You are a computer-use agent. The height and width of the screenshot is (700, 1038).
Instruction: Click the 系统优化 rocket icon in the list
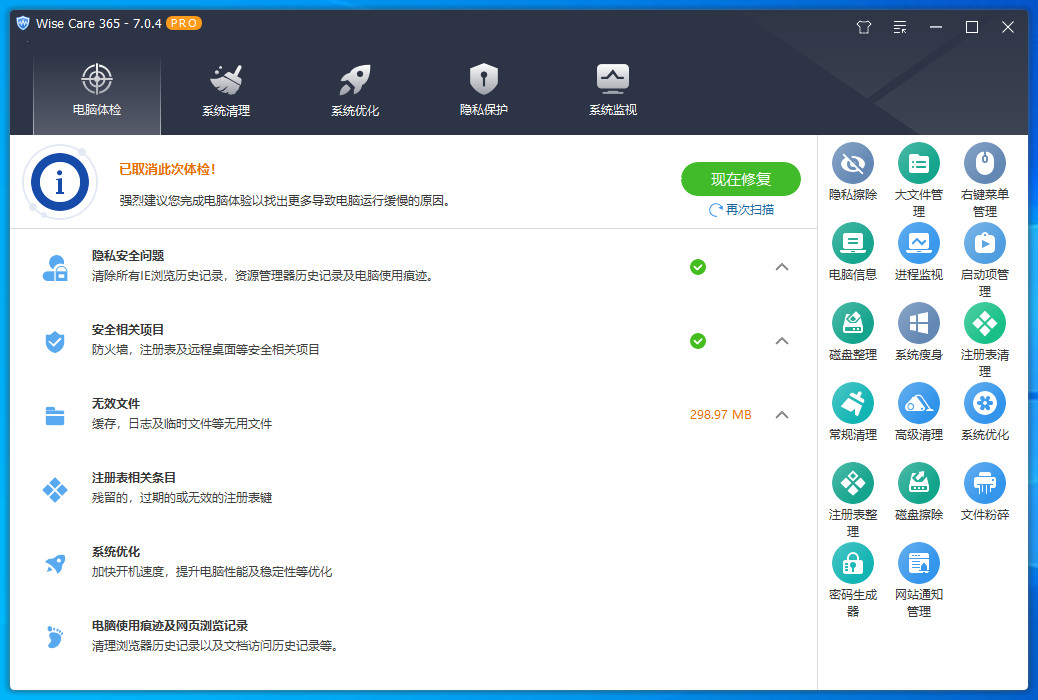55,564
